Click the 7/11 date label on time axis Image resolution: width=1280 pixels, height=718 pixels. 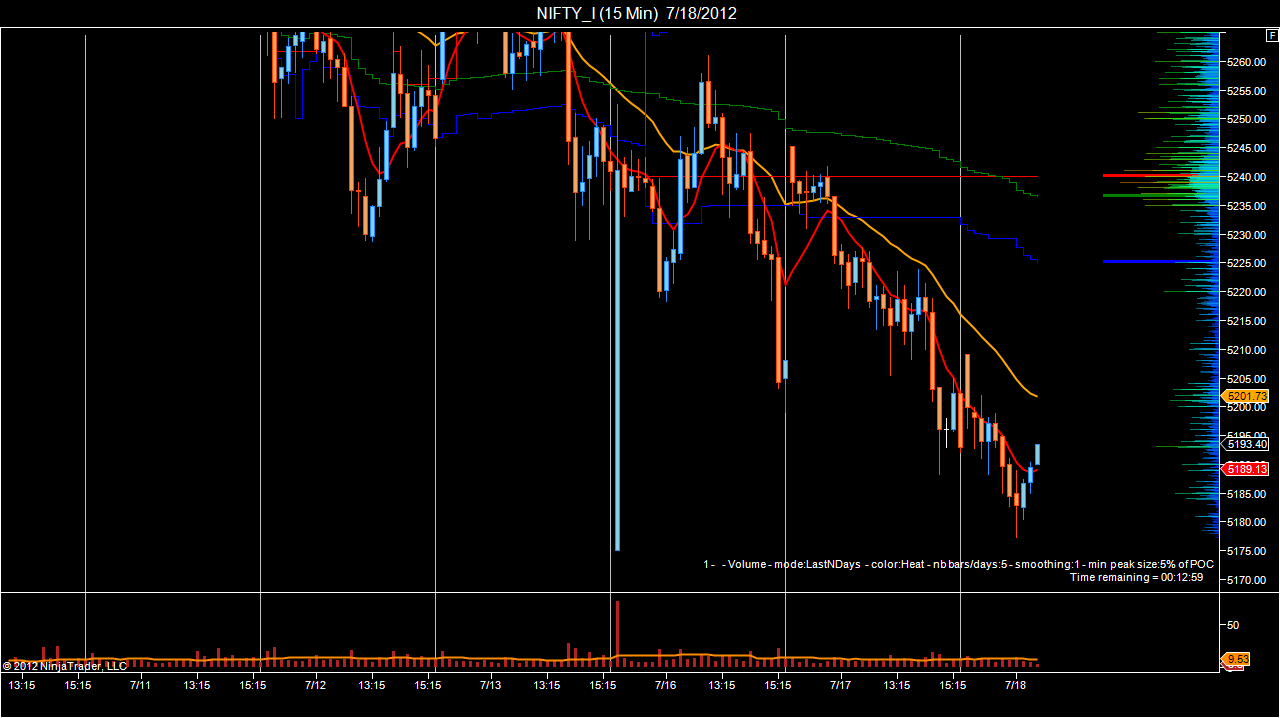(x=141, y=686)
